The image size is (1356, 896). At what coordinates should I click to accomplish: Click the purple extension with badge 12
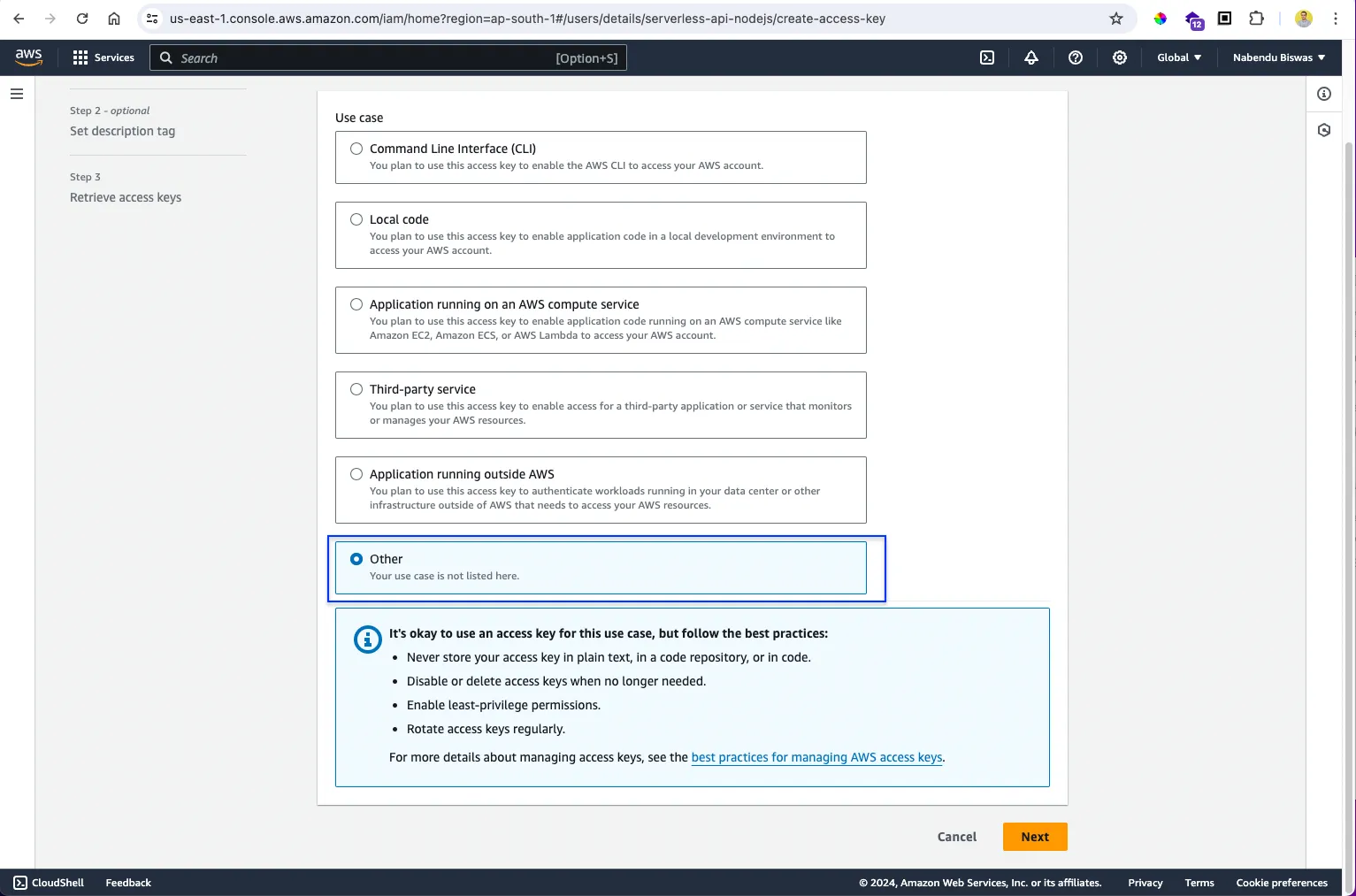[x=1193, y=19]
